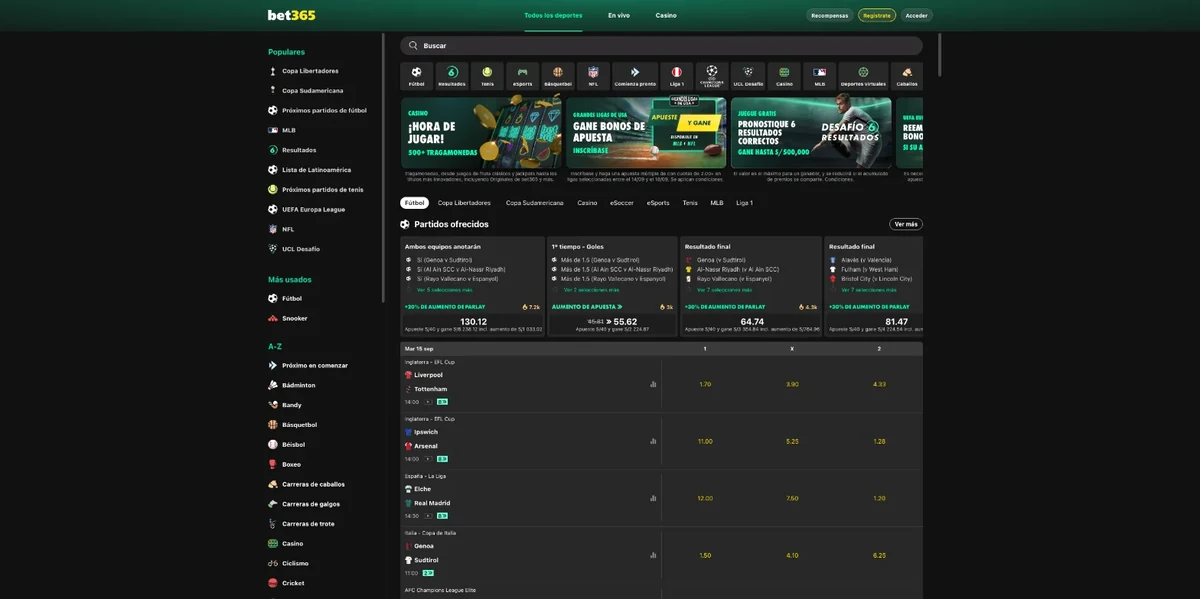This screenshot has width=1200, height=599.
Task: Open the NFL shield icon in carousel
Action: click(593, 76)
